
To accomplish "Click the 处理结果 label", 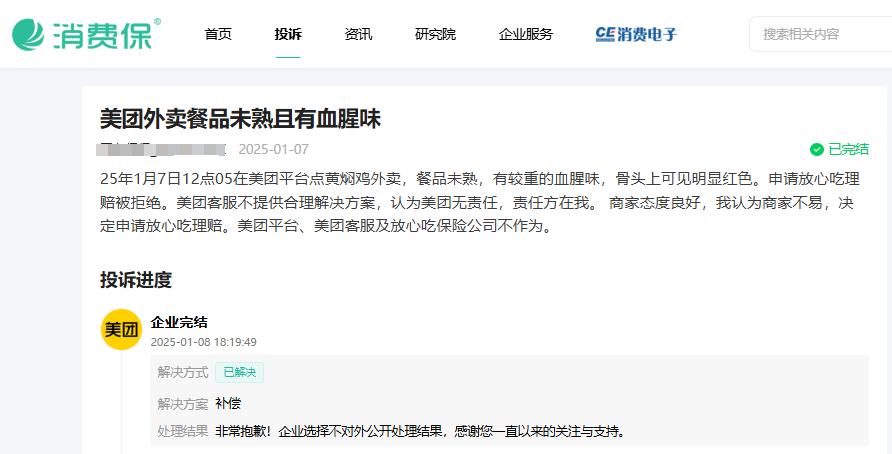I will pyautogui.click(x=183, y=431).
